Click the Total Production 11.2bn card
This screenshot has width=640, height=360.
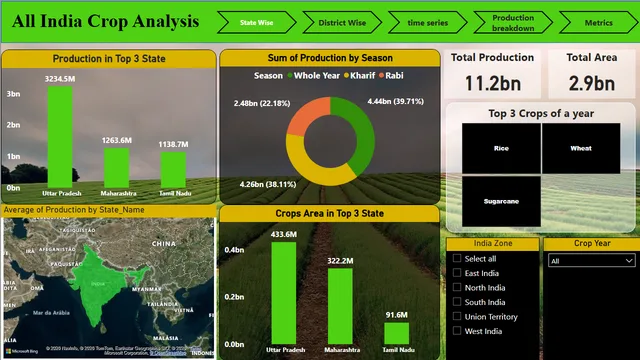click(492, 74)
